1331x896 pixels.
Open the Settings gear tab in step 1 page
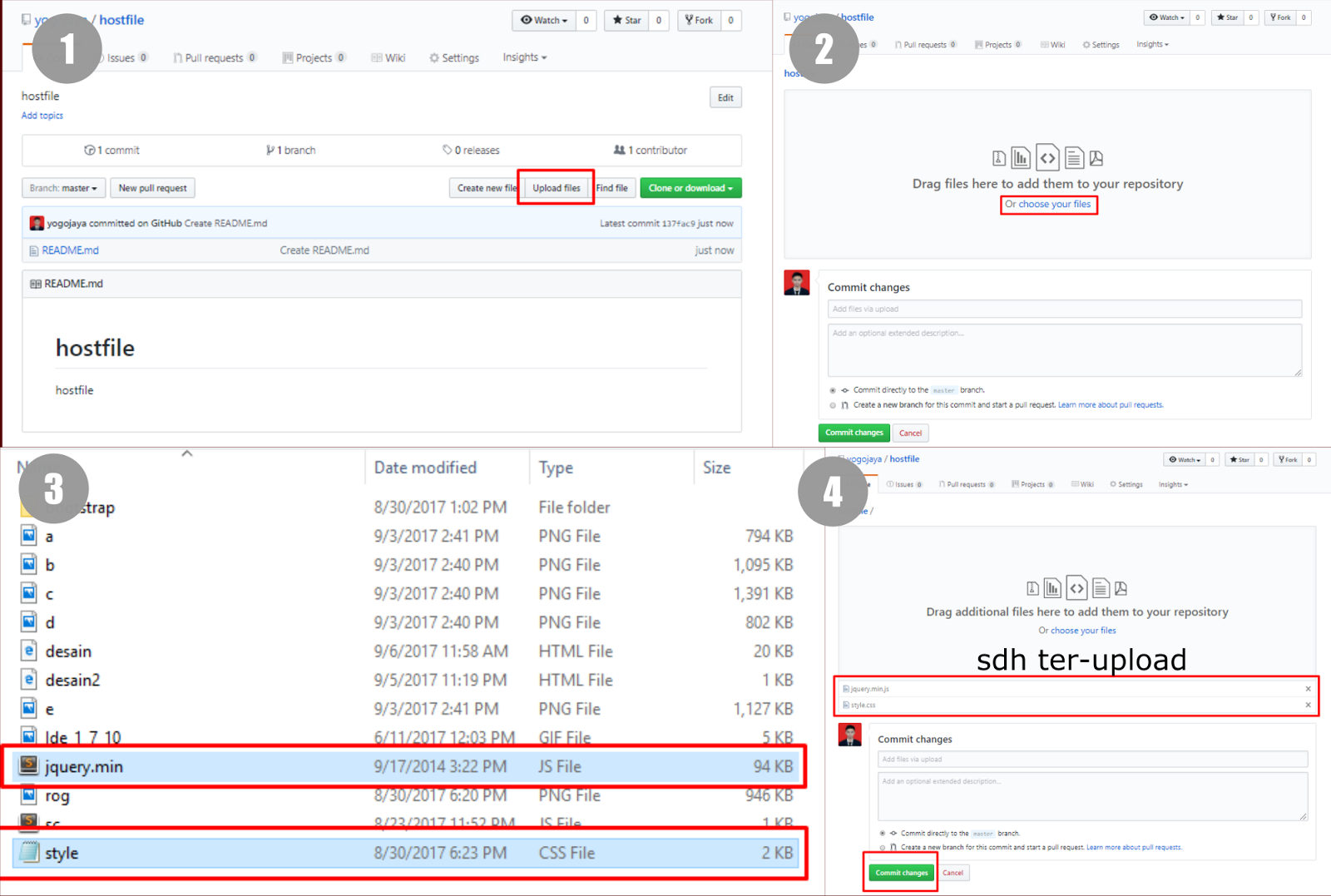point(454,57)
